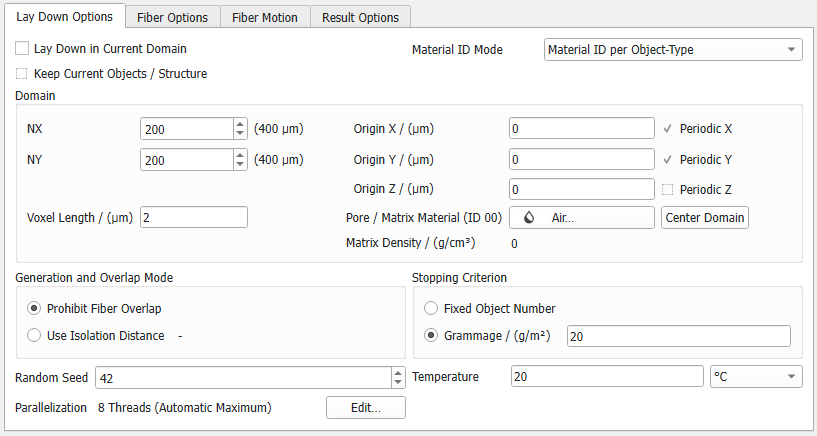Screen dimensions: 817x436
Task: Click the Voxel Length input field
Action: coord(194,217)
